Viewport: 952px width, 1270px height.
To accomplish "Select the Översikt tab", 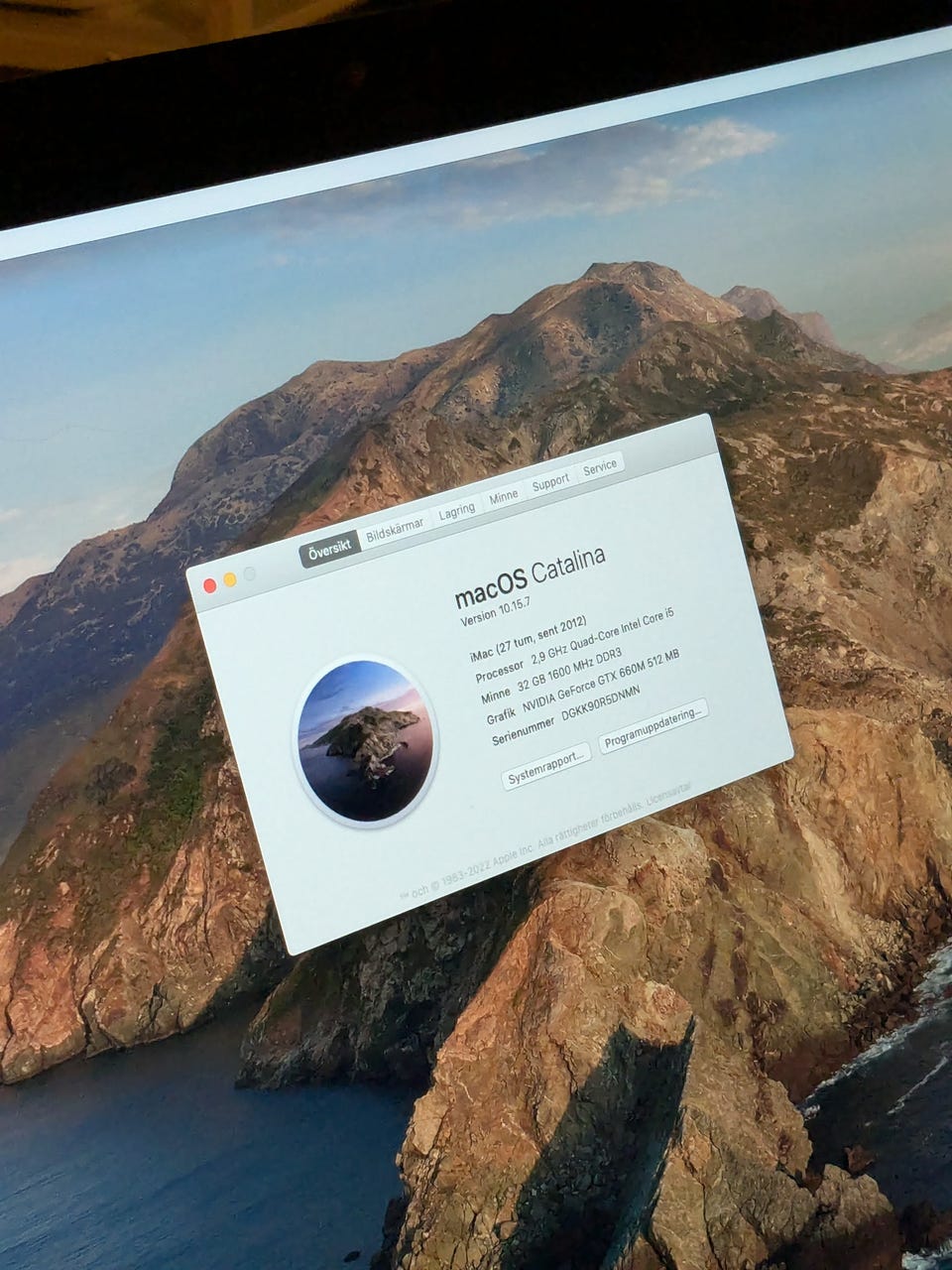I will pos(329,551).
